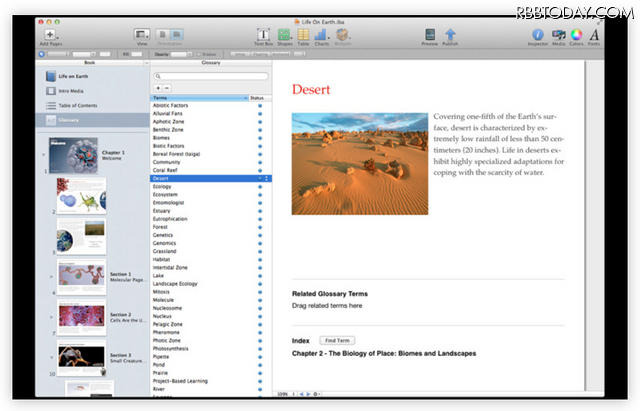Viewport: 640px width, 411px height.
Task: Open the Media browser
Action: tap(557, 35)
